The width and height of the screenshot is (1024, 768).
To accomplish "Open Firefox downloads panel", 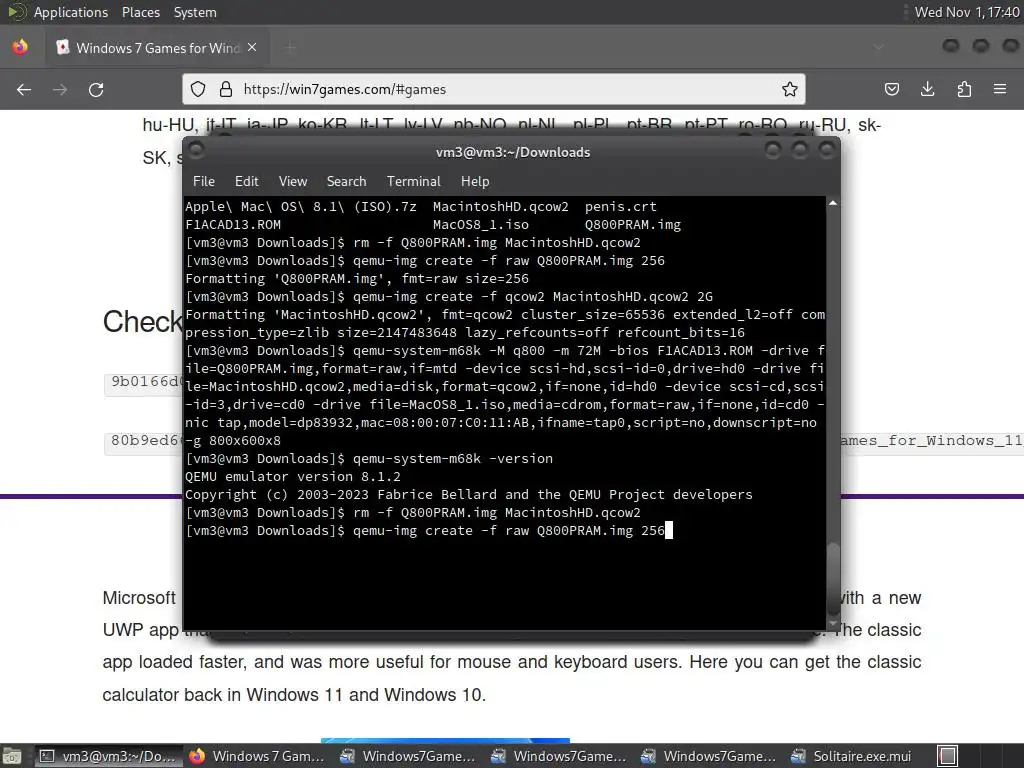I will click(x=927, y=89).
